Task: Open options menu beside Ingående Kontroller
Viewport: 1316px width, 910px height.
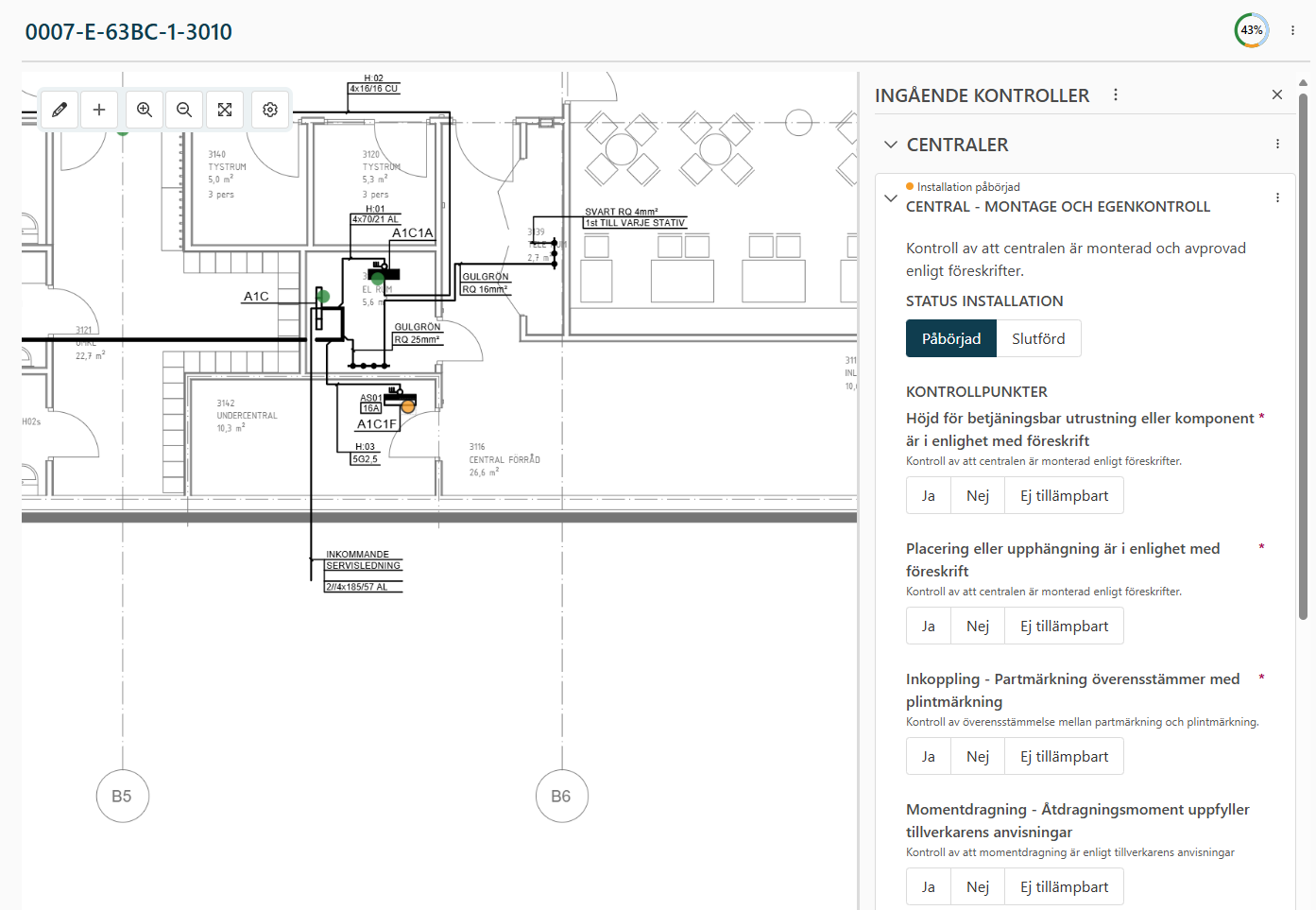Action: tap(1116, 94)
